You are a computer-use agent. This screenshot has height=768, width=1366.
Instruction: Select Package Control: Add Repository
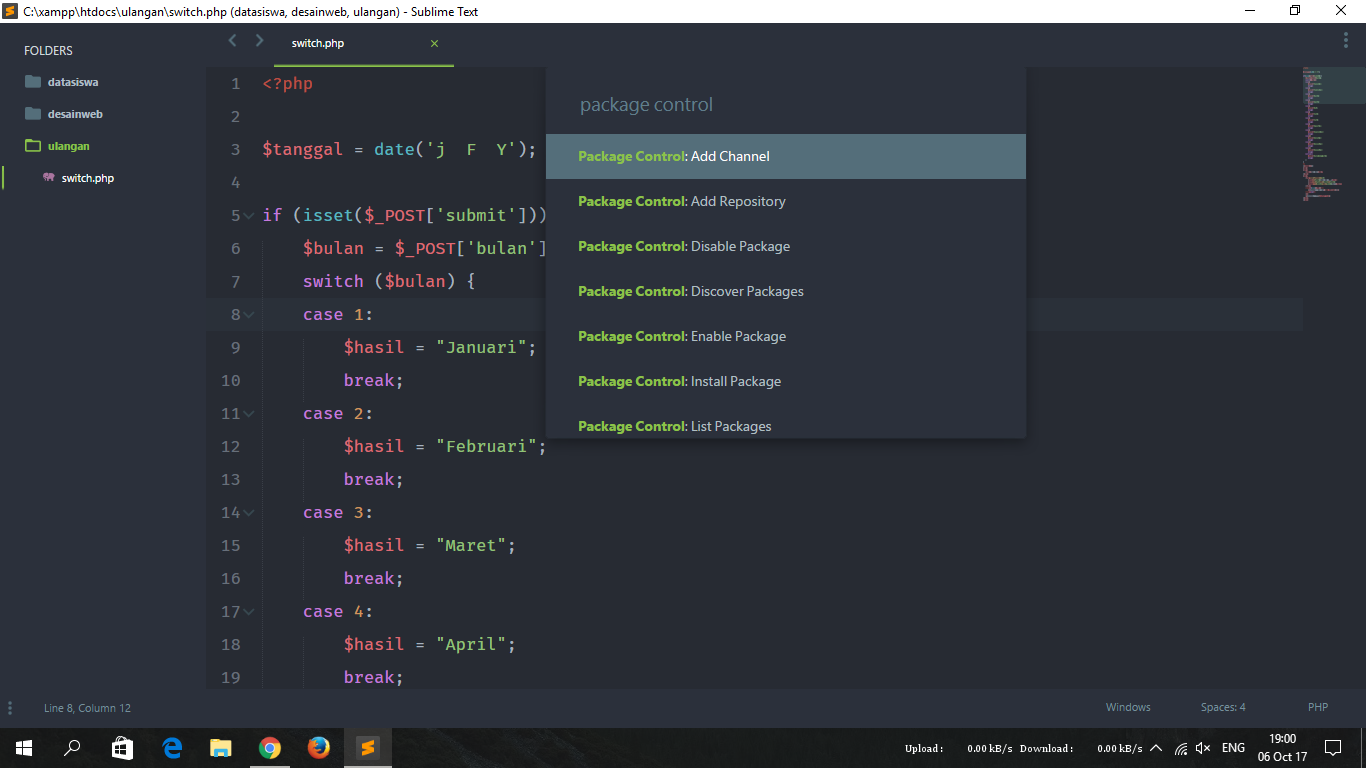pos(786,201)
